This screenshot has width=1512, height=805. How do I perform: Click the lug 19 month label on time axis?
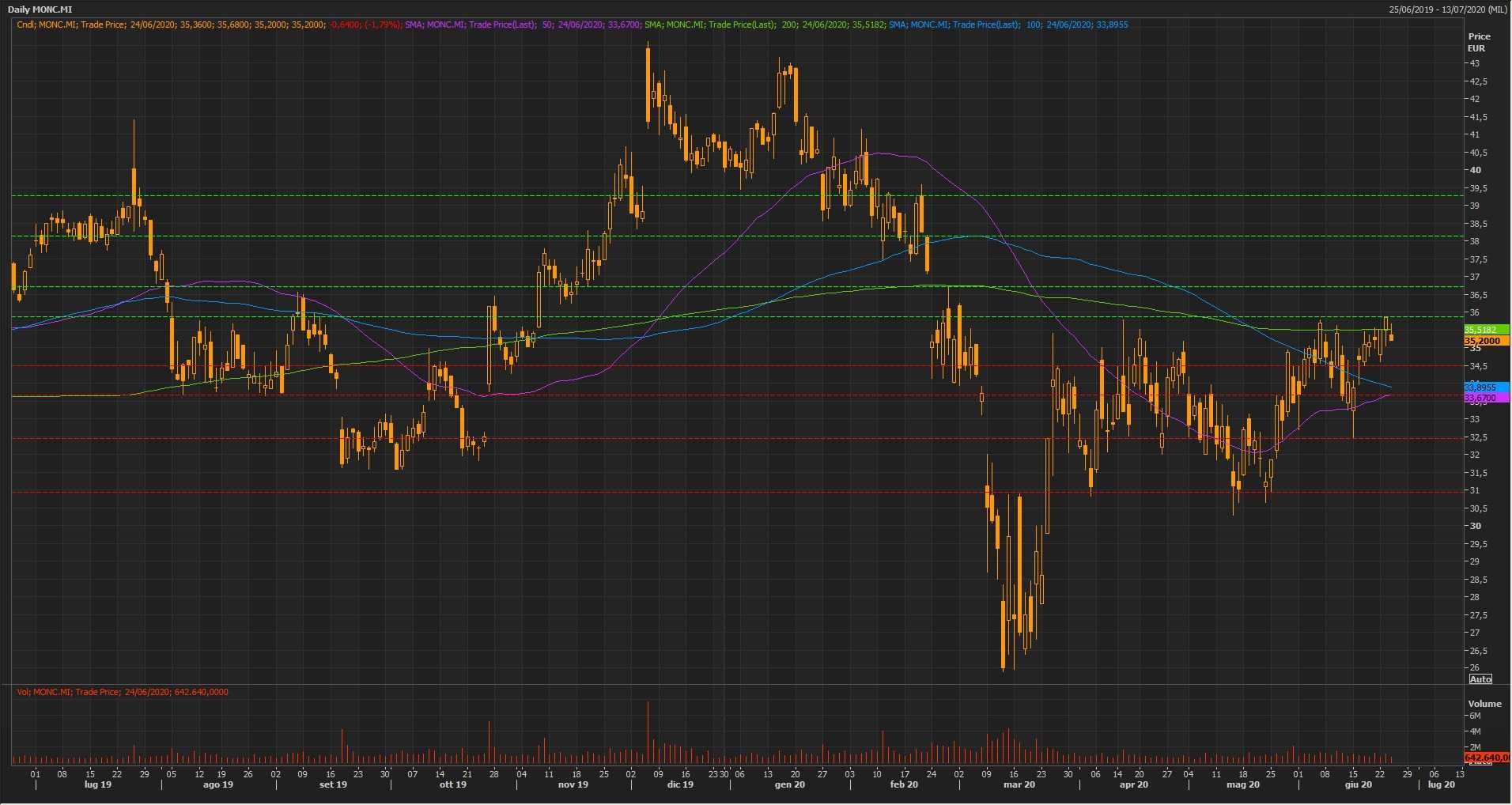click(97, 785)
